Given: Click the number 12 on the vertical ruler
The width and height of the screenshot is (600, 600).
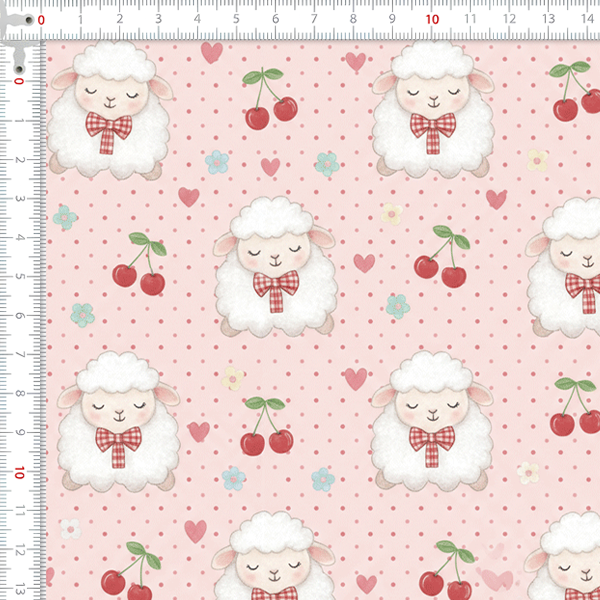Looking at the screenshot, I should (x=19, y=551).
